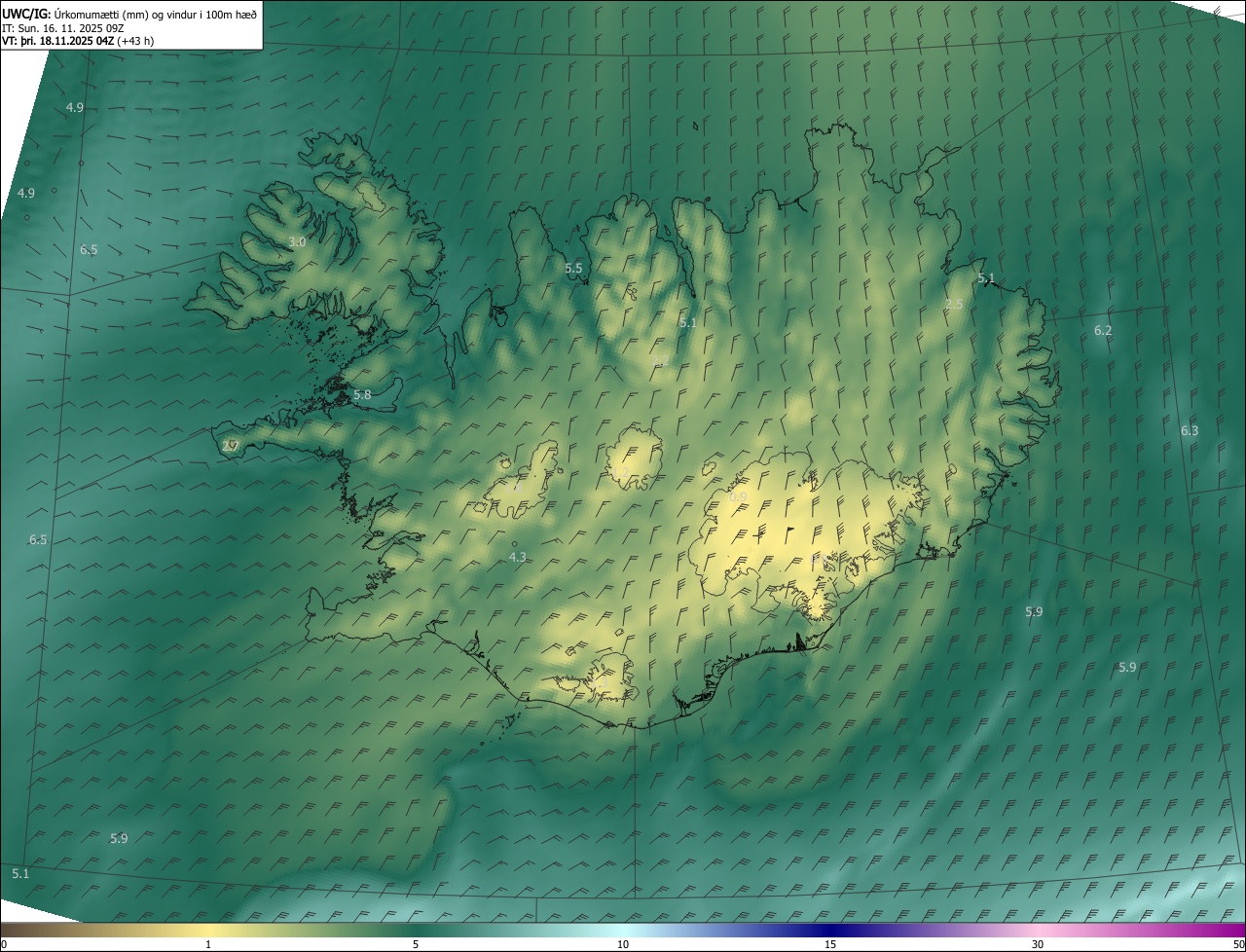Screen dimensions: 1246x952
Task: Click the 5 tick on the colour scale
Action: (x=416, y=945)
